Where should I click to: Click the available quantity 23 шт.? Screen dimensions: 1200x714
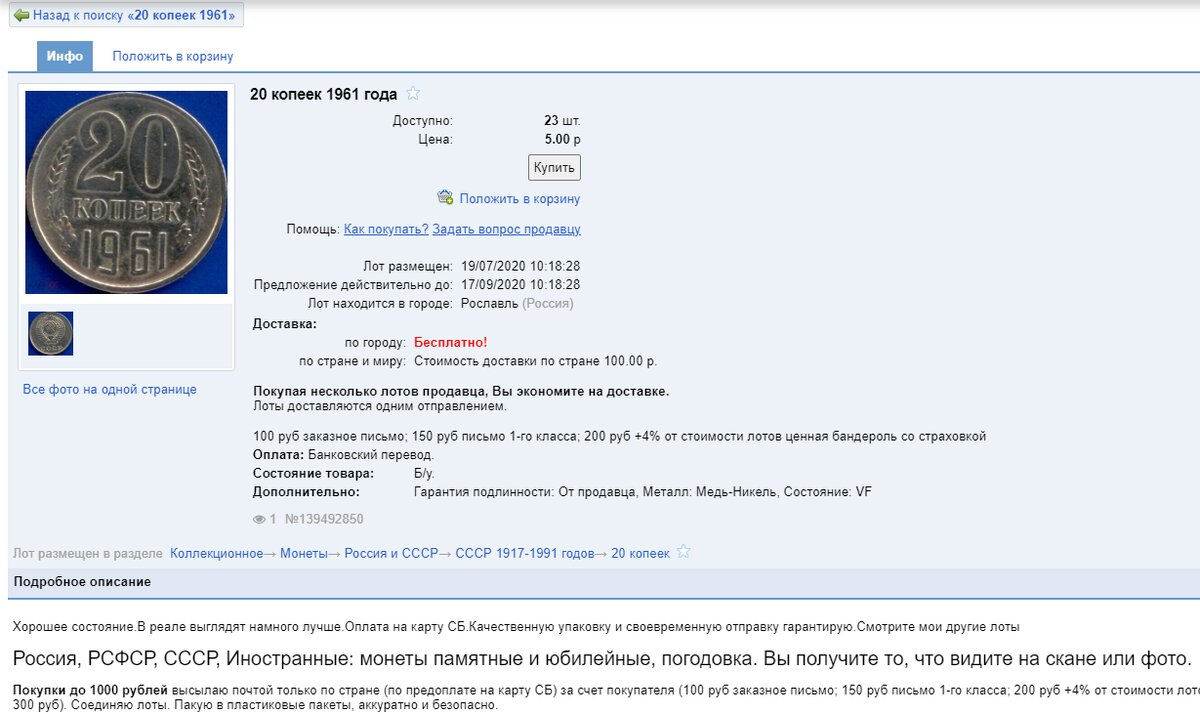(562, 121)
